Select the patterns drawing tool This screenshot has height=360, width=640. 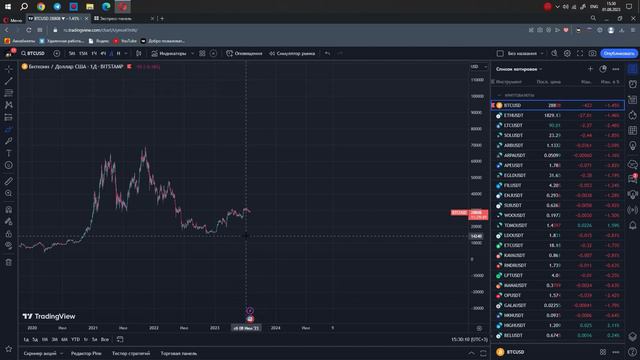point(9,105)
